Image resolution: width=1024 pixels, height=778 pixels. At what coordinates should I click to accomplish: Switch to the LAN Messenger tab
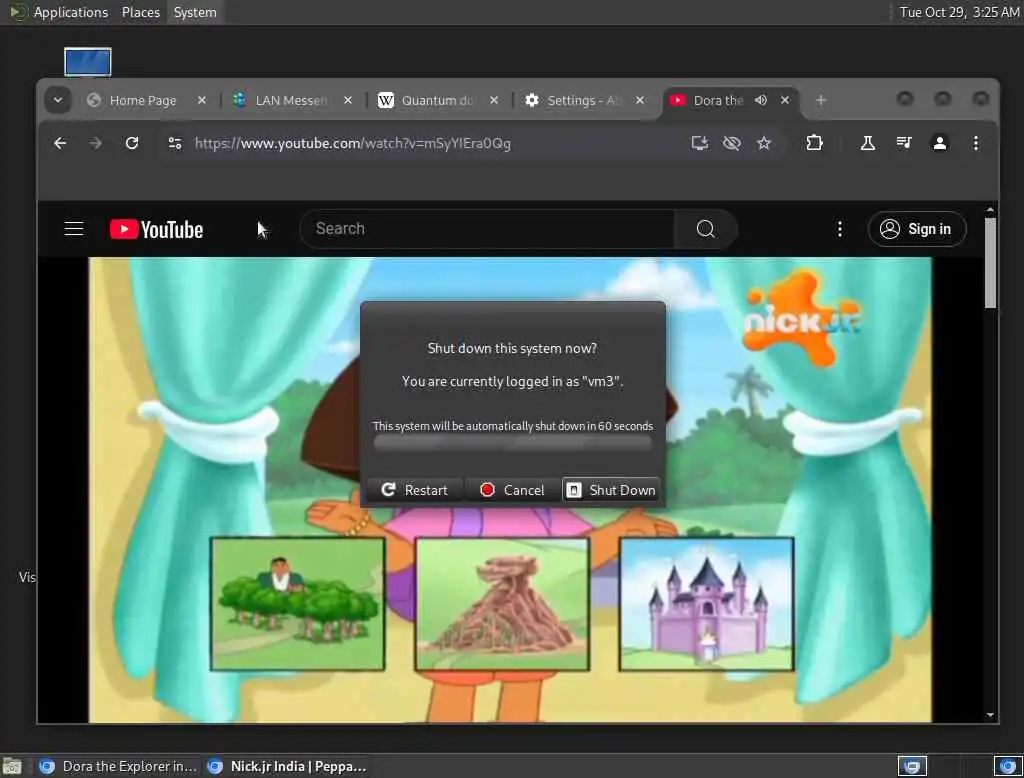pyautogui.click(x=291, y=101)
